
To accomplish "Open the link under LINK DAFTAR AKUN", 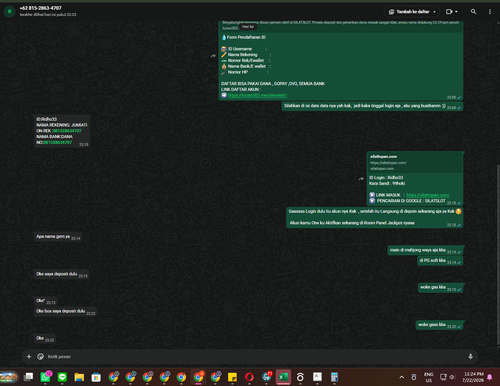I will coord(257,95).
